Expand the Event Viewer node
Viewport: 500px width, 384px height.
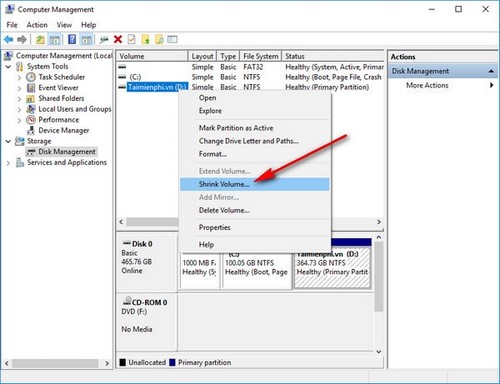pos(19,88)
